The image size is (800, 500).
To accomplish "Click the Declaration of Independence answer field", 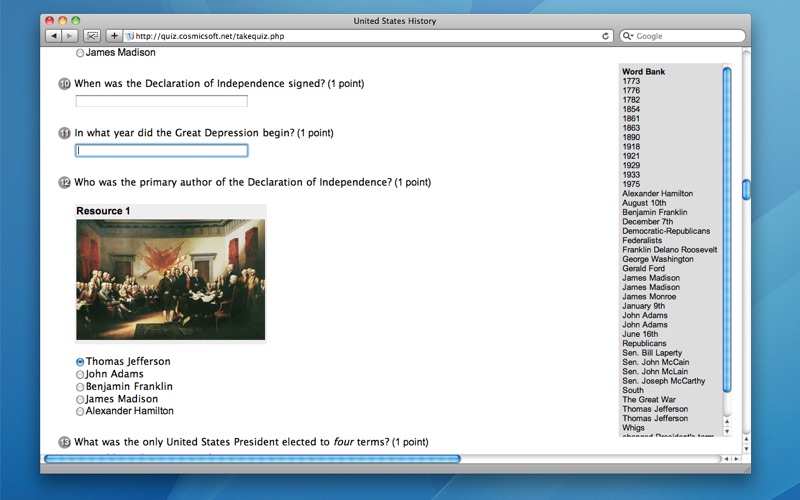I will click(x=162, y=101).
